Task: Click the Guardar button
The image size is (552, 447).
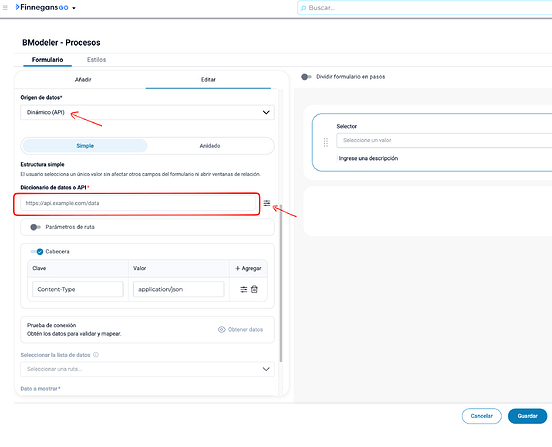Action: pos(527,416)
